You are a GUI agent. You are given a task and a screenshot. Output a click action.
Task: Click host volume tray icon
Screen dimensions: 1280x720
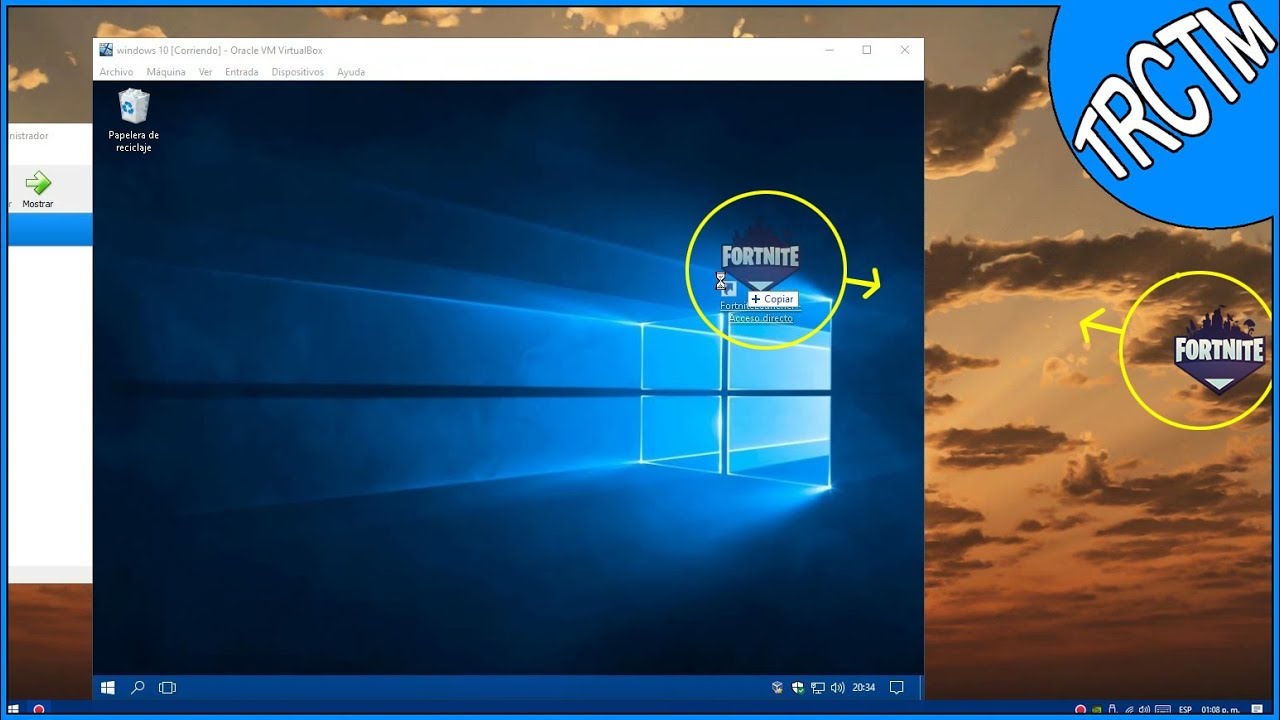[1144, 709]
